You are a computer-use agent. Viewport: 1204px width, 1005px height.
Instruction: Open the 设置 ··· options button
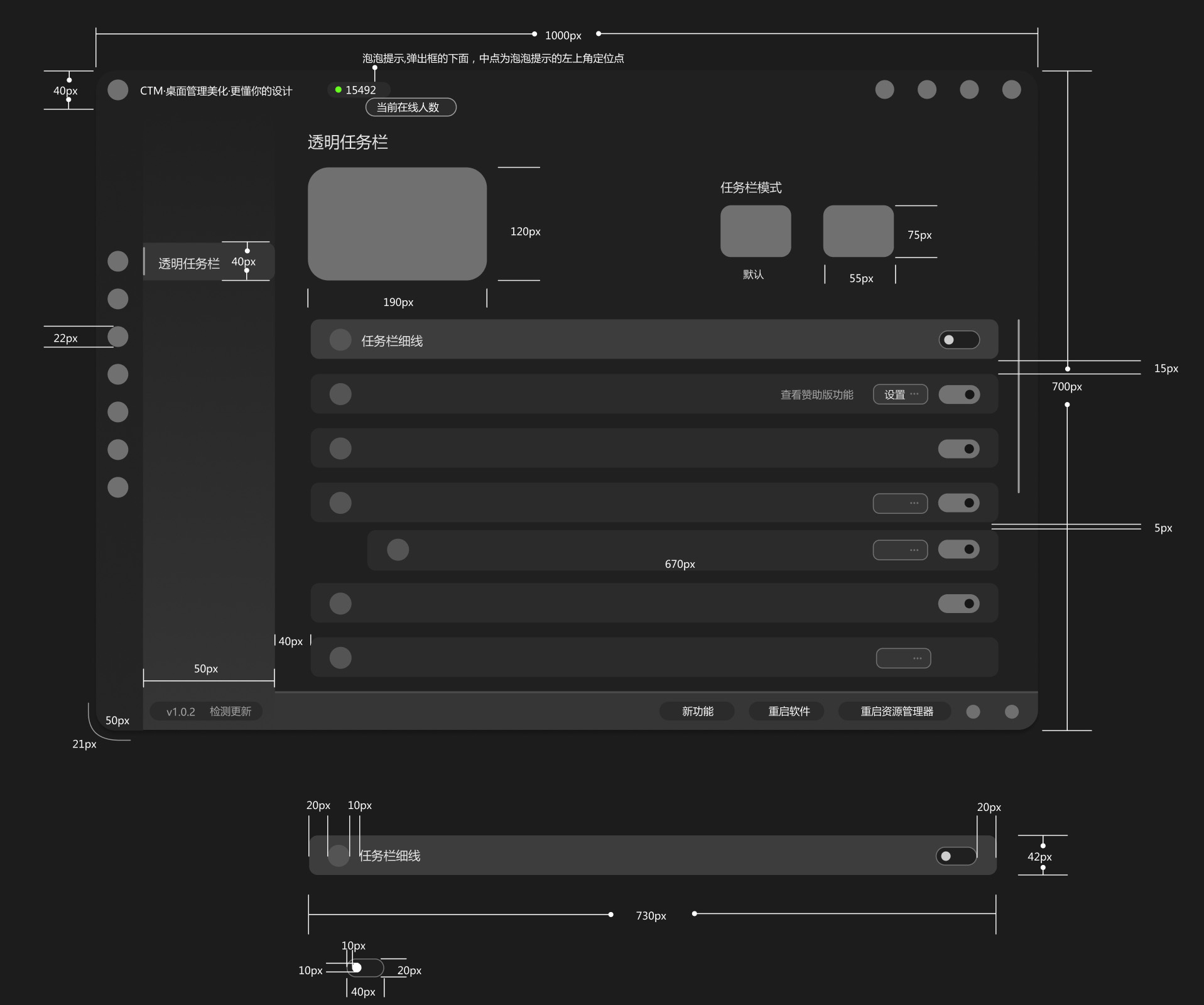[900, 394]
